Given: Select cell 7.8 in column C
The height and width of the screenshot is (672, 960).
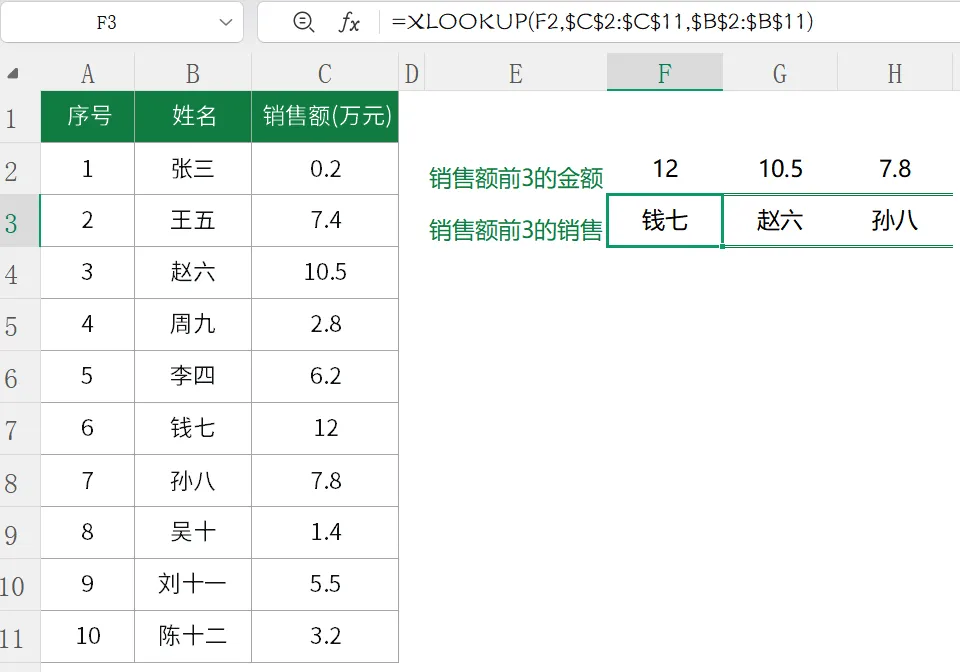Looking at the screenshot, I should [x=325, y=480].
